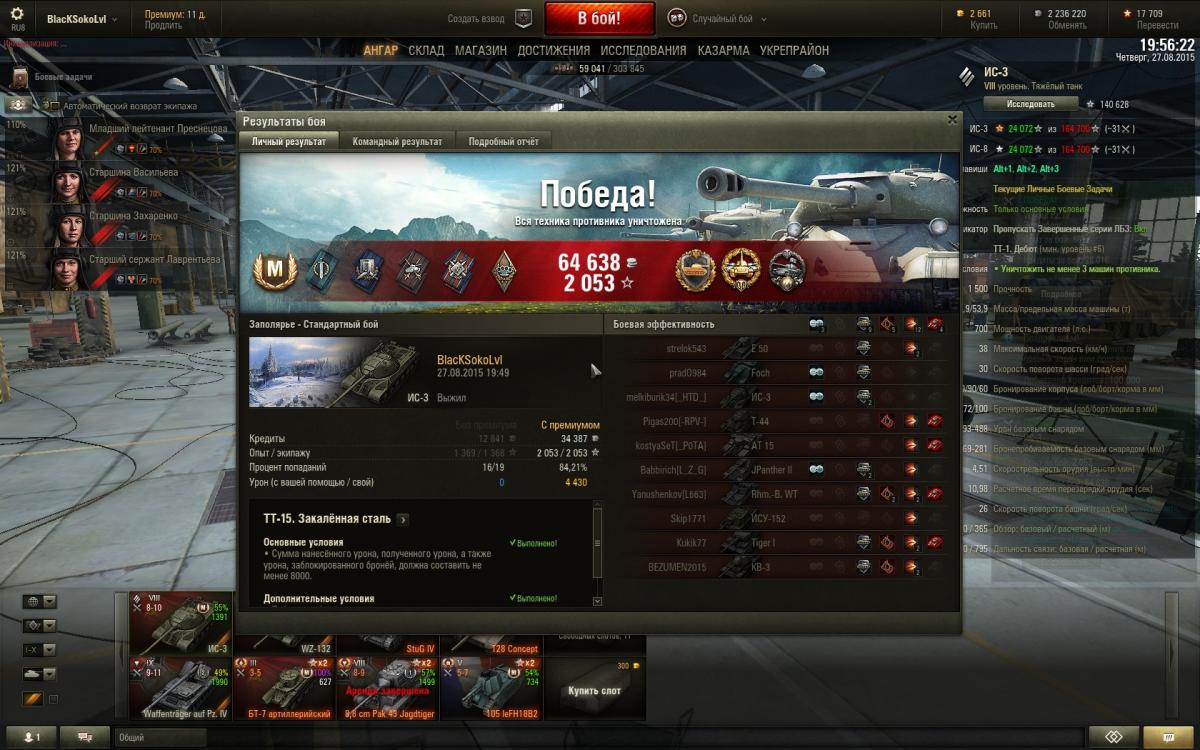The width and height of the screenshot is (1200, 750).
Task: Click the red В бой! button
Action: click(599, 18)
